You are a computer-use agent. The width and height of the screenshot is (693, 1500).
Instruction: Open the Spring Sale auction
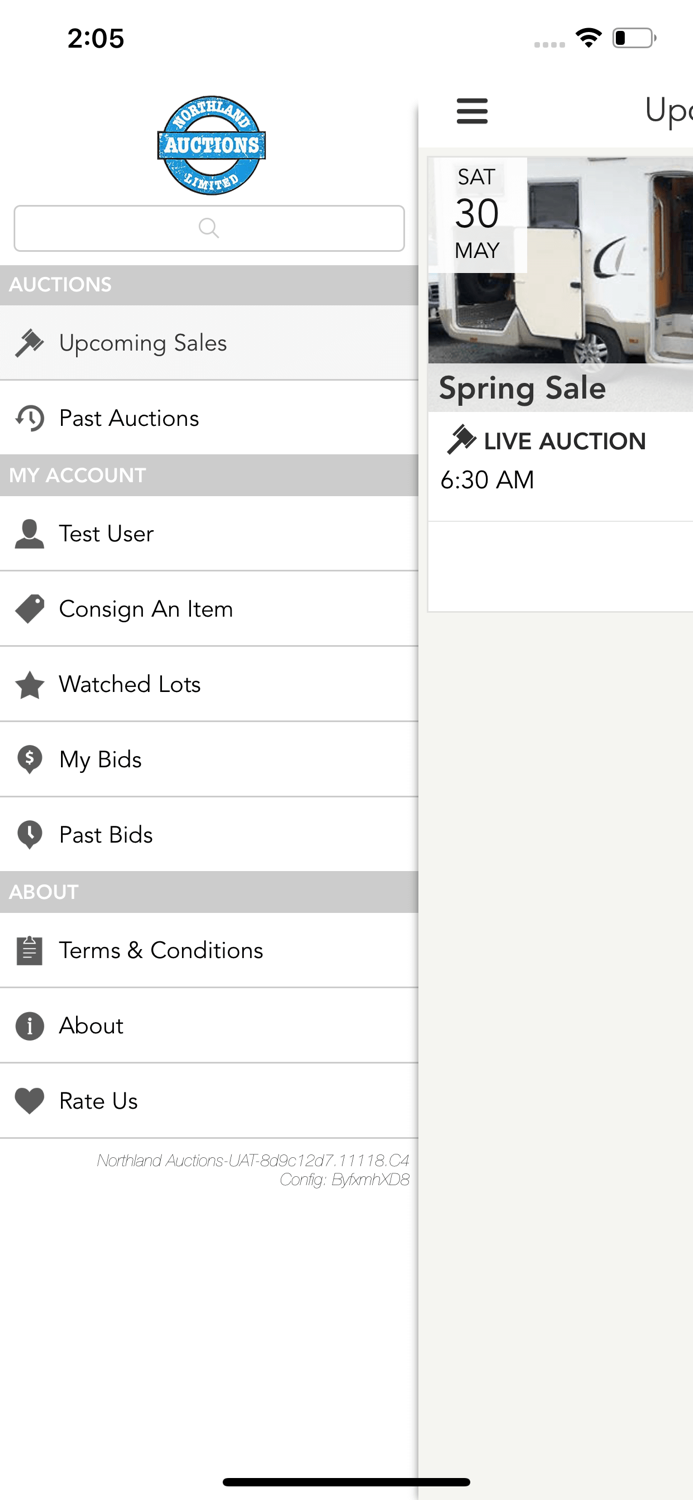[x=560, y=388]
